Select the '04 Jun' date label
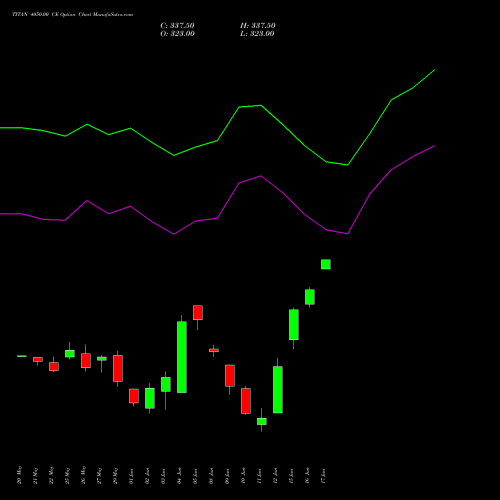The width and height of the screenshot is (500, 500). coord(179,476)
